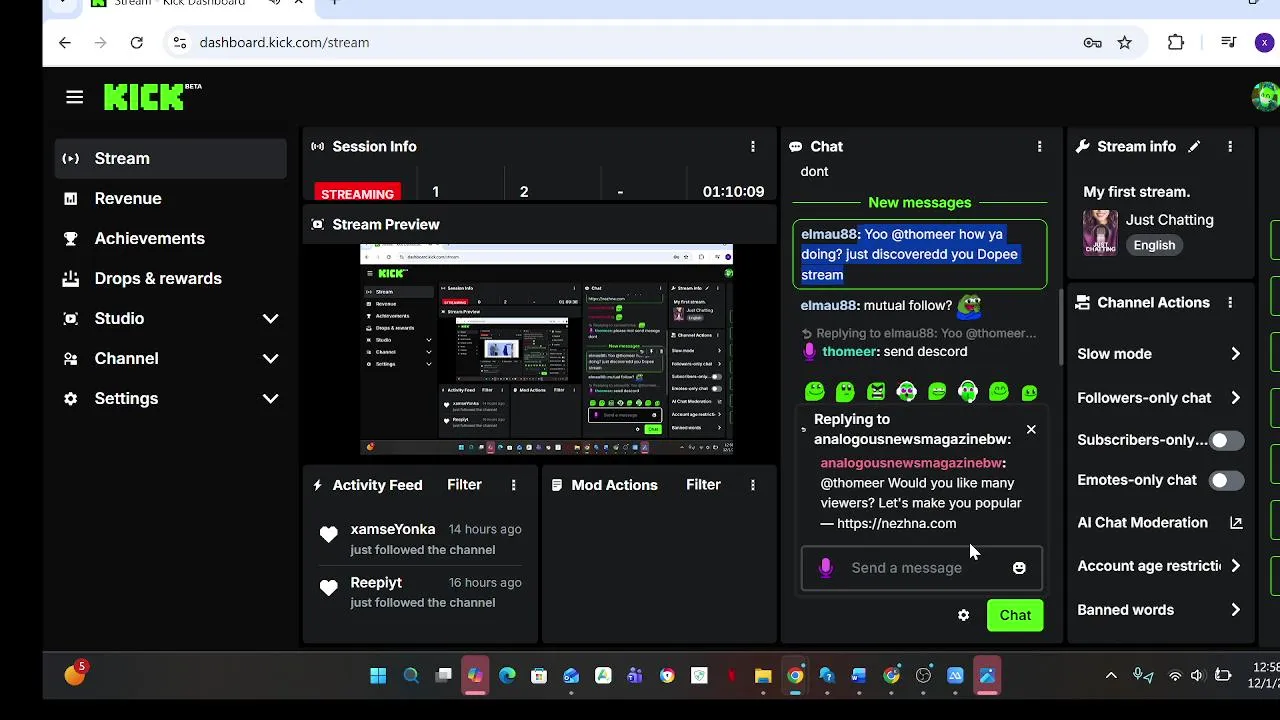Click the English language tag
This screenshot has width=1280, height=720.
pos(1154,245)
